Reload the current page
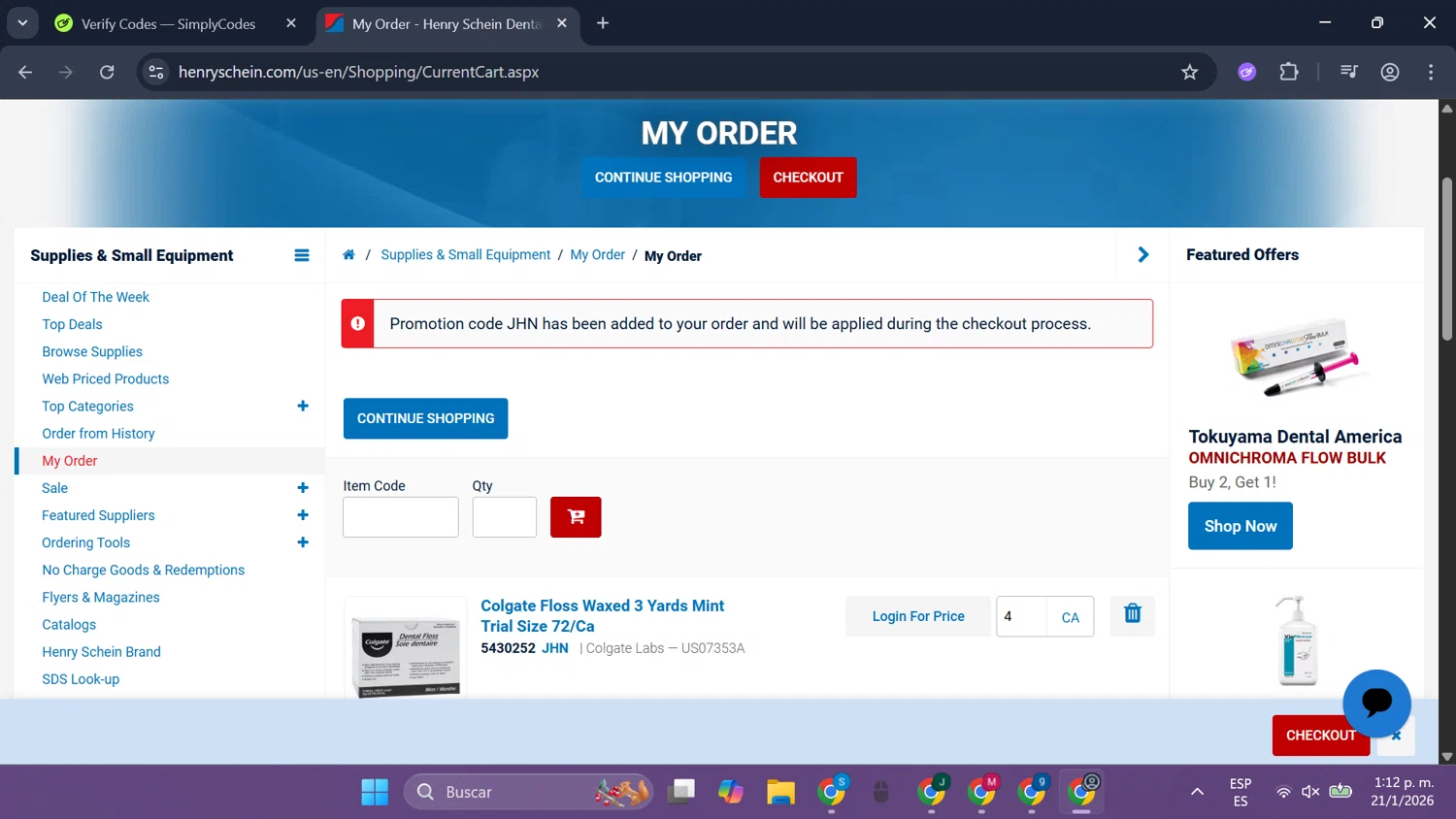The width and height of the screenshot is (1456, 819). click(x=107, y=72)
